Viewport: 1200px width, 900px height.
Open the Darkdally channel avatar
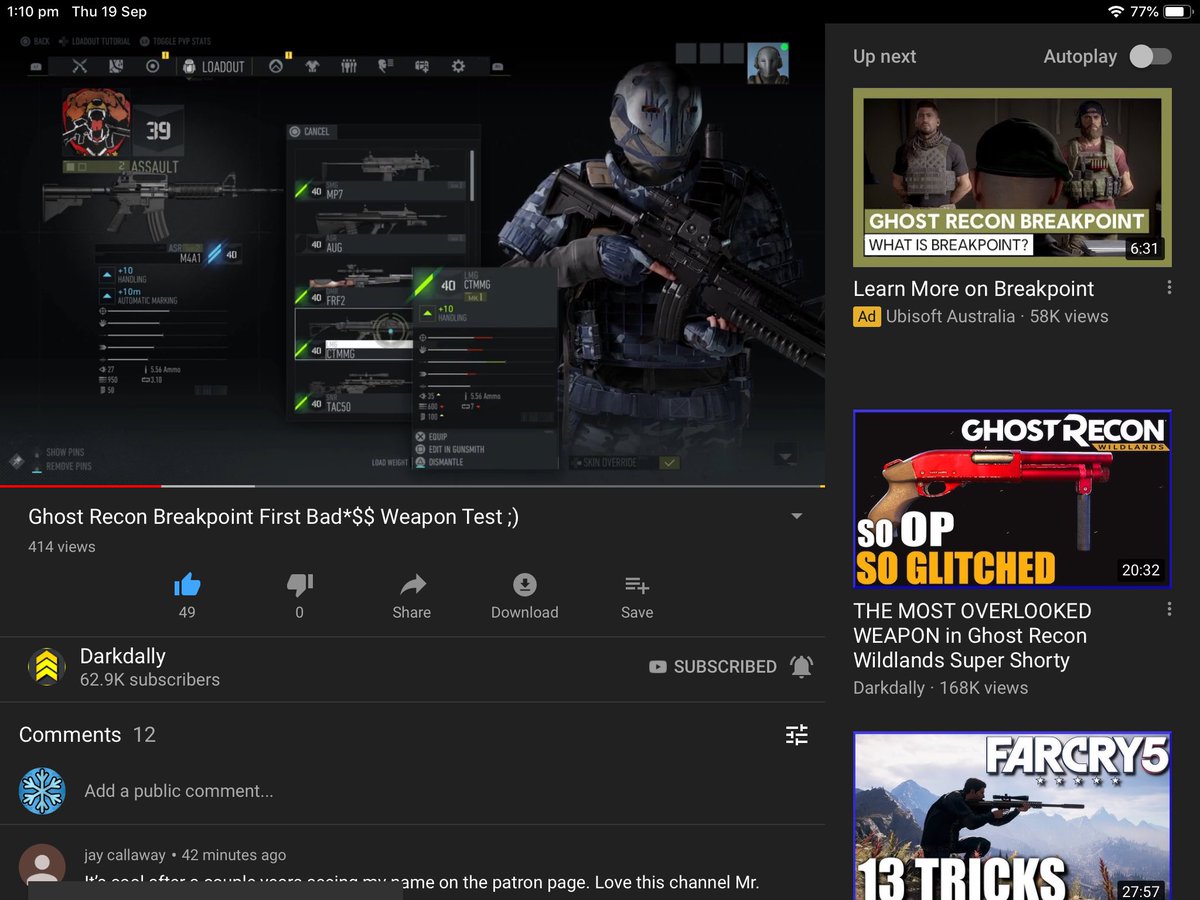click(x=46, y=667)
